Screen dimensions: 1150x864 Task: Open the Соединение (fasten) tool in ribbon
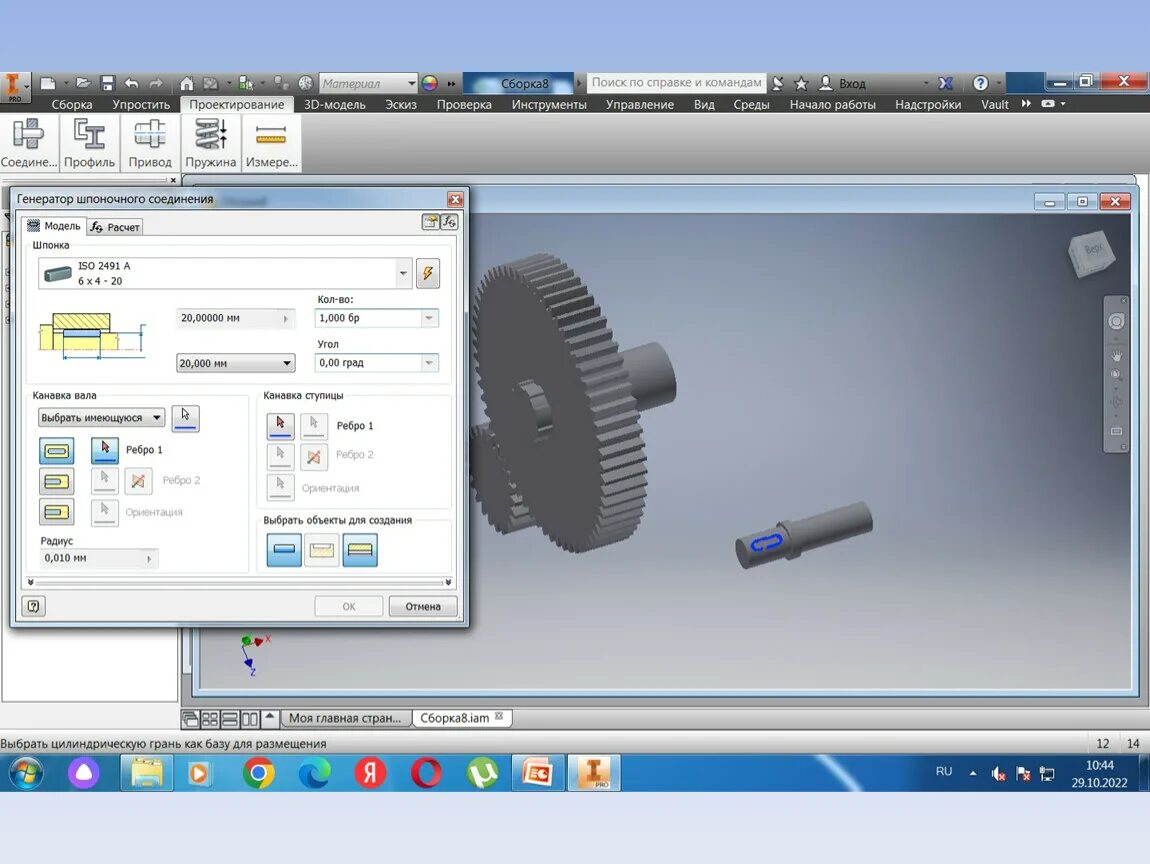point(29,144)
